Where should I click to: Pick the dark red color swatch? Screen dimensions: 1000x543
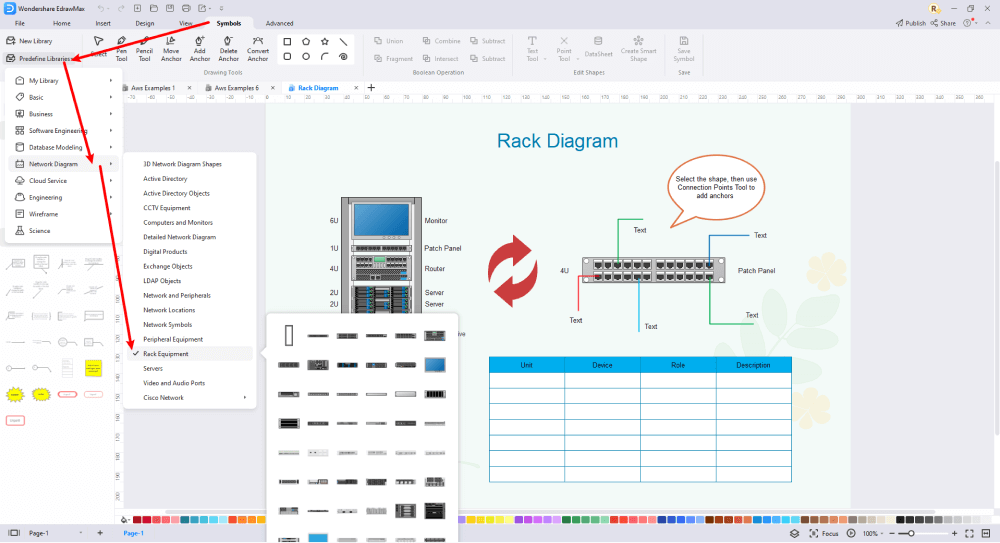[x=138, y=520]
